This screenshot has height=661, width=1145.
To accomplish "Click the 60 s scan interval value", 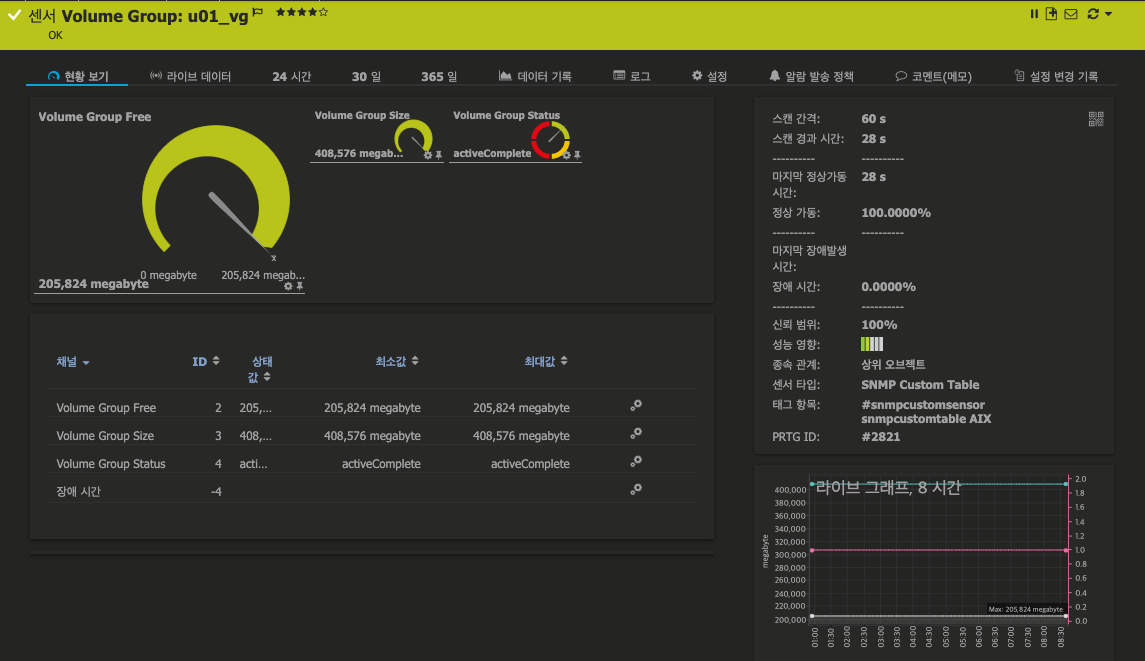I will point(873,119).
